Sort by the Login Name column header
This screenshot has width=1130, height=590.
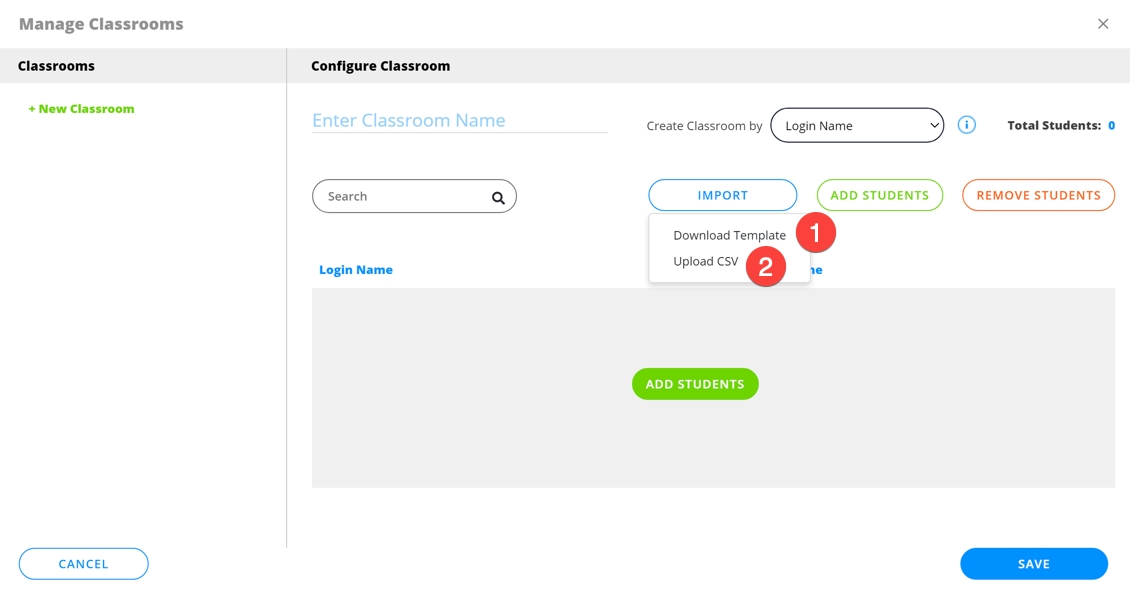[356, 270]
